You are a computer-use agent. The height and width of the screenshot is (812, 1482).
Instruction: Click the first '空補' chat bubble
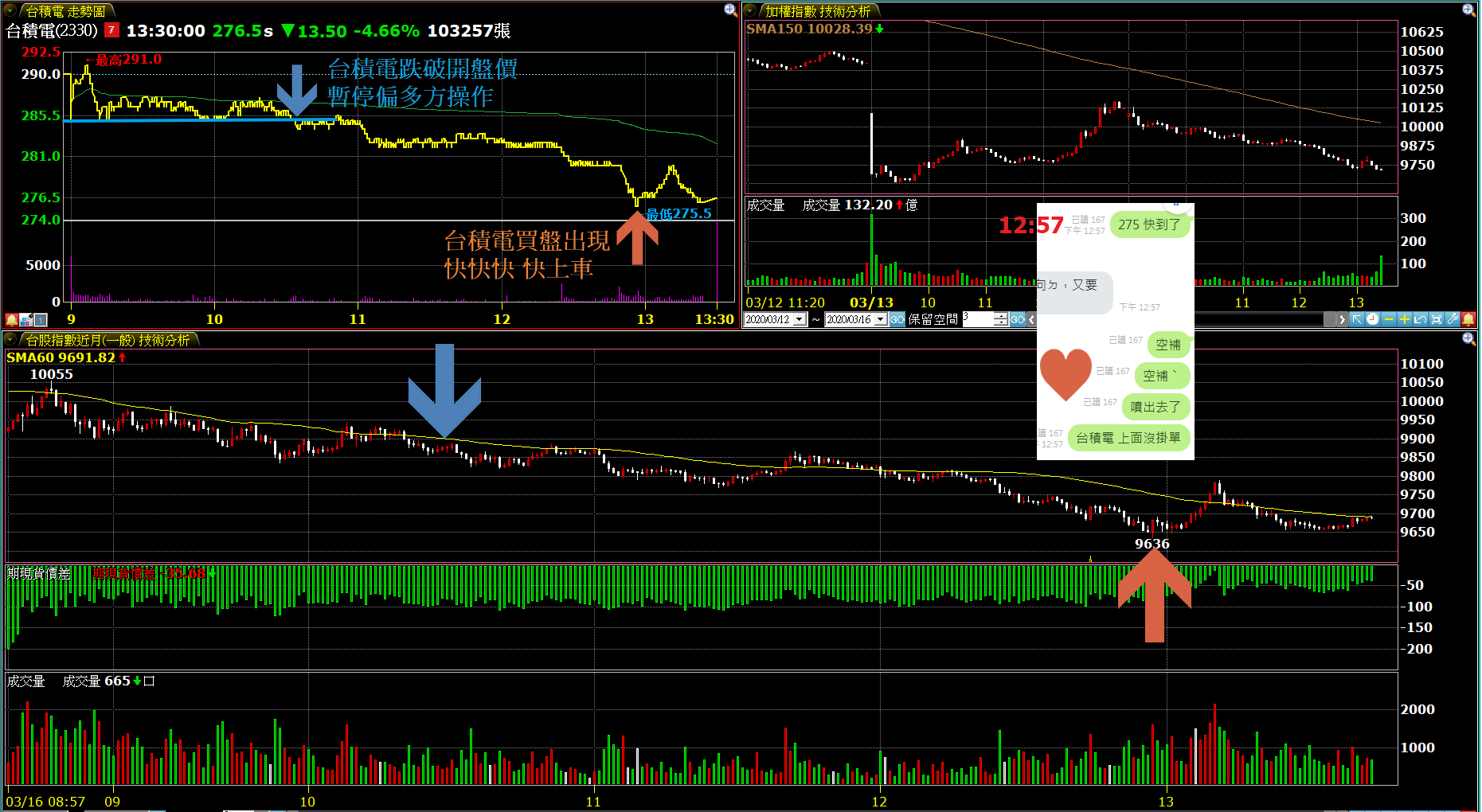point(1168,345)
